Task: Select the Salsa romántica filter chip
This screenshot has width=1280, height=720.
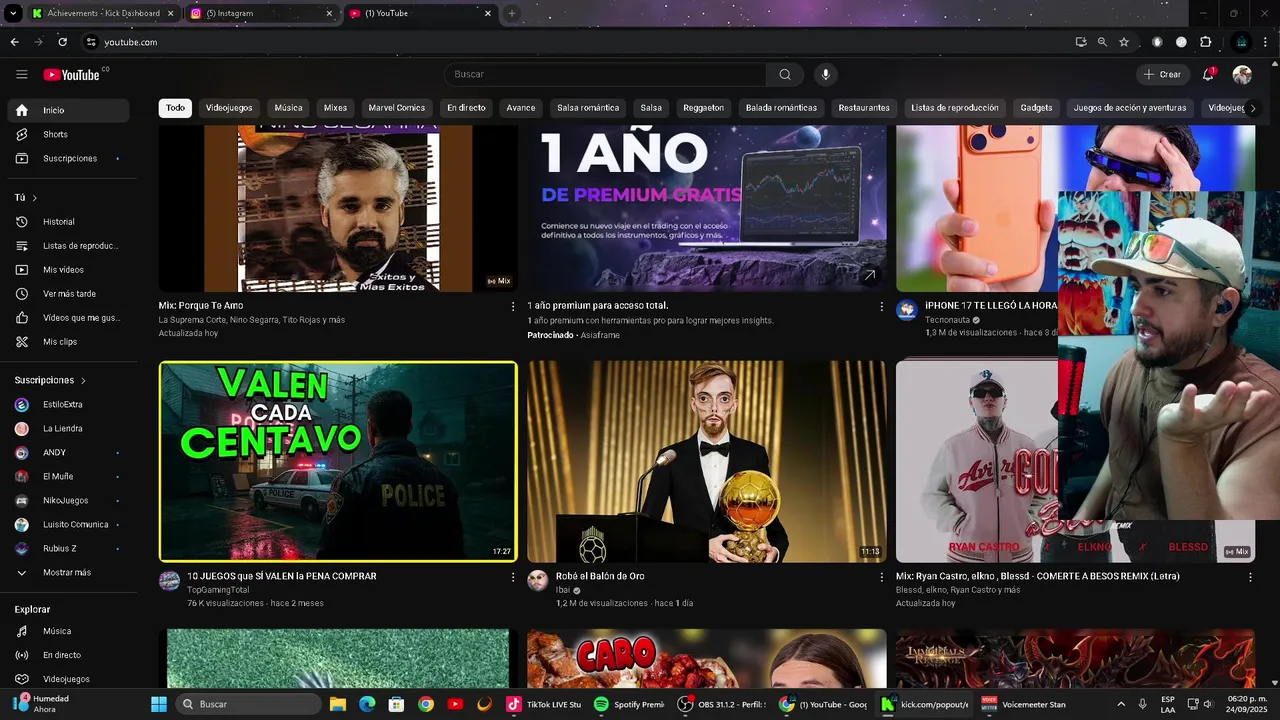Action: pos(588,108)
